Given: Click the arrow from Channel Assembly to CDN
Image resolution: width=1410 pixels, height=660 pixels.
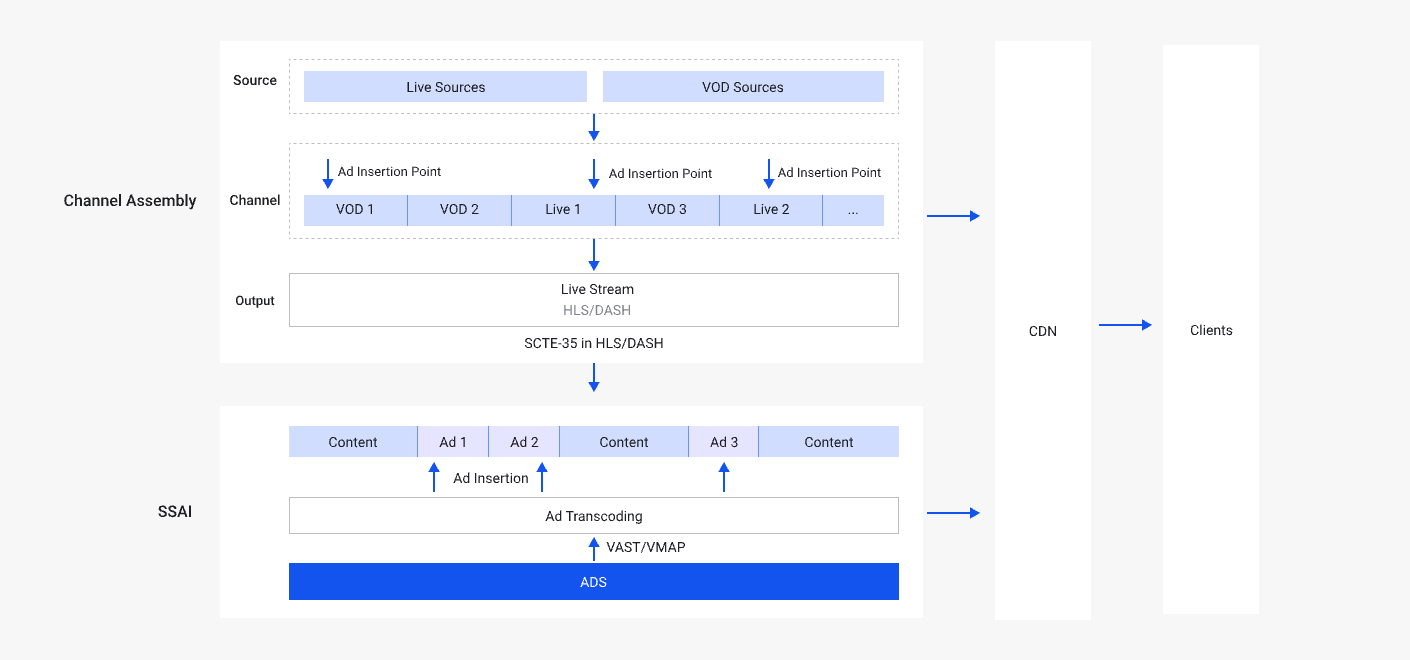Looking at the screenshot, I should coord(953,215).
